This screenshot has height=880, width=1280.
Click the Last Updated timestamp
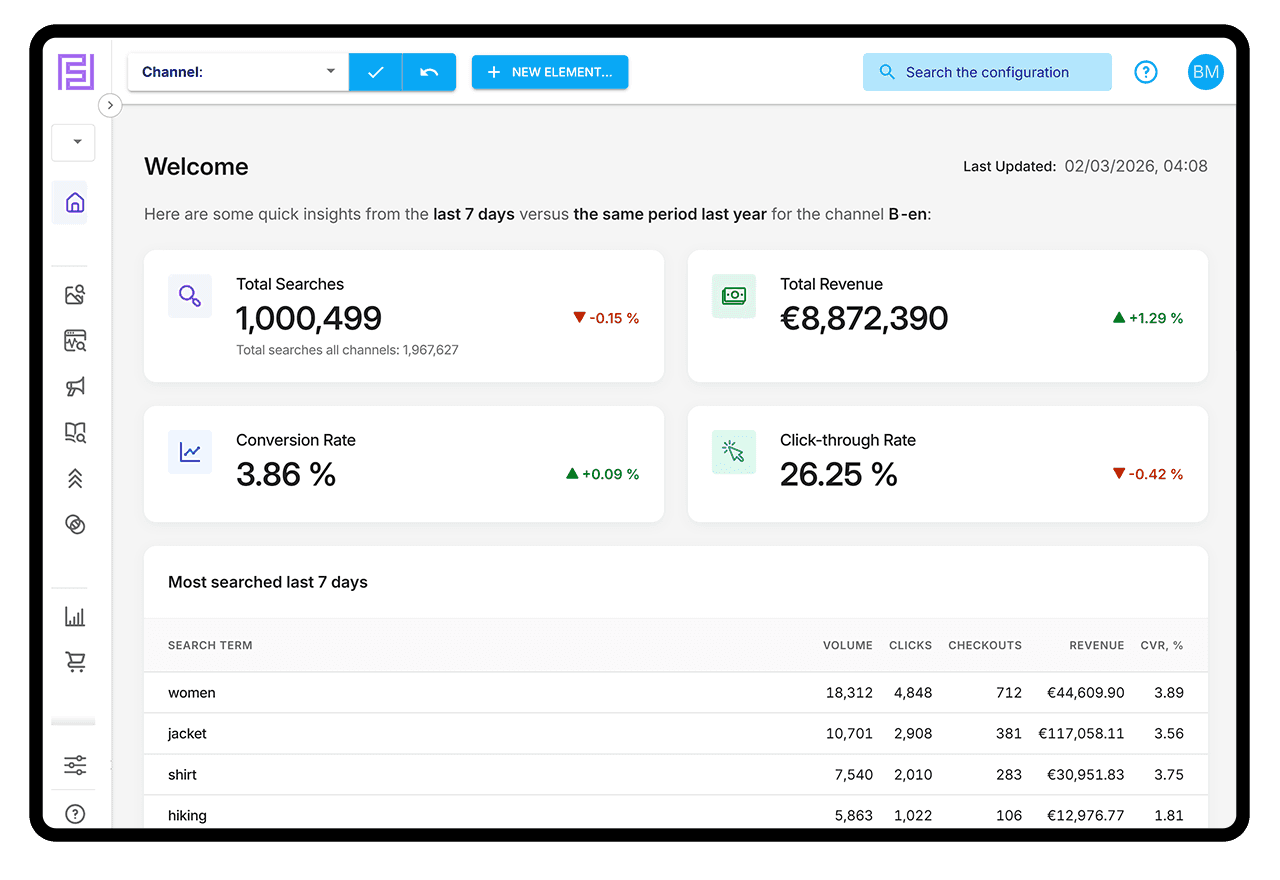tap(1136, 166)
